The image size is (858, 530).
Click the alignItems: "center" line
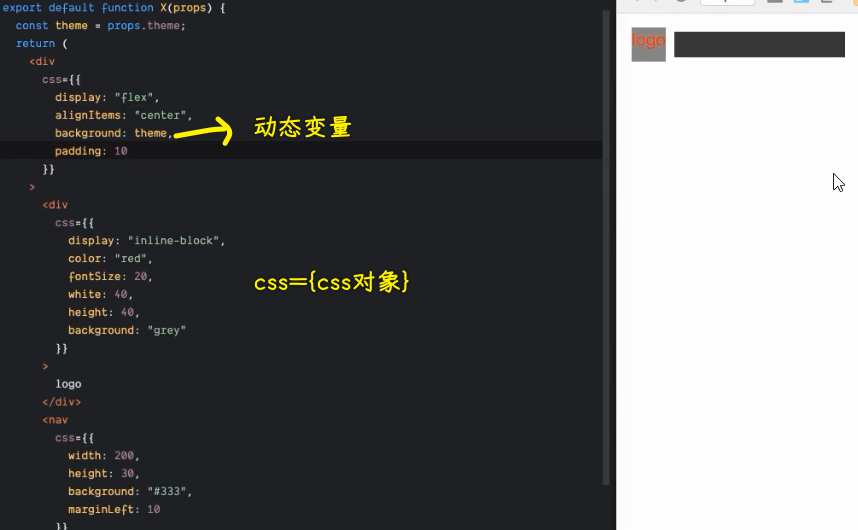pyautogui.click(x=123, y=115)
